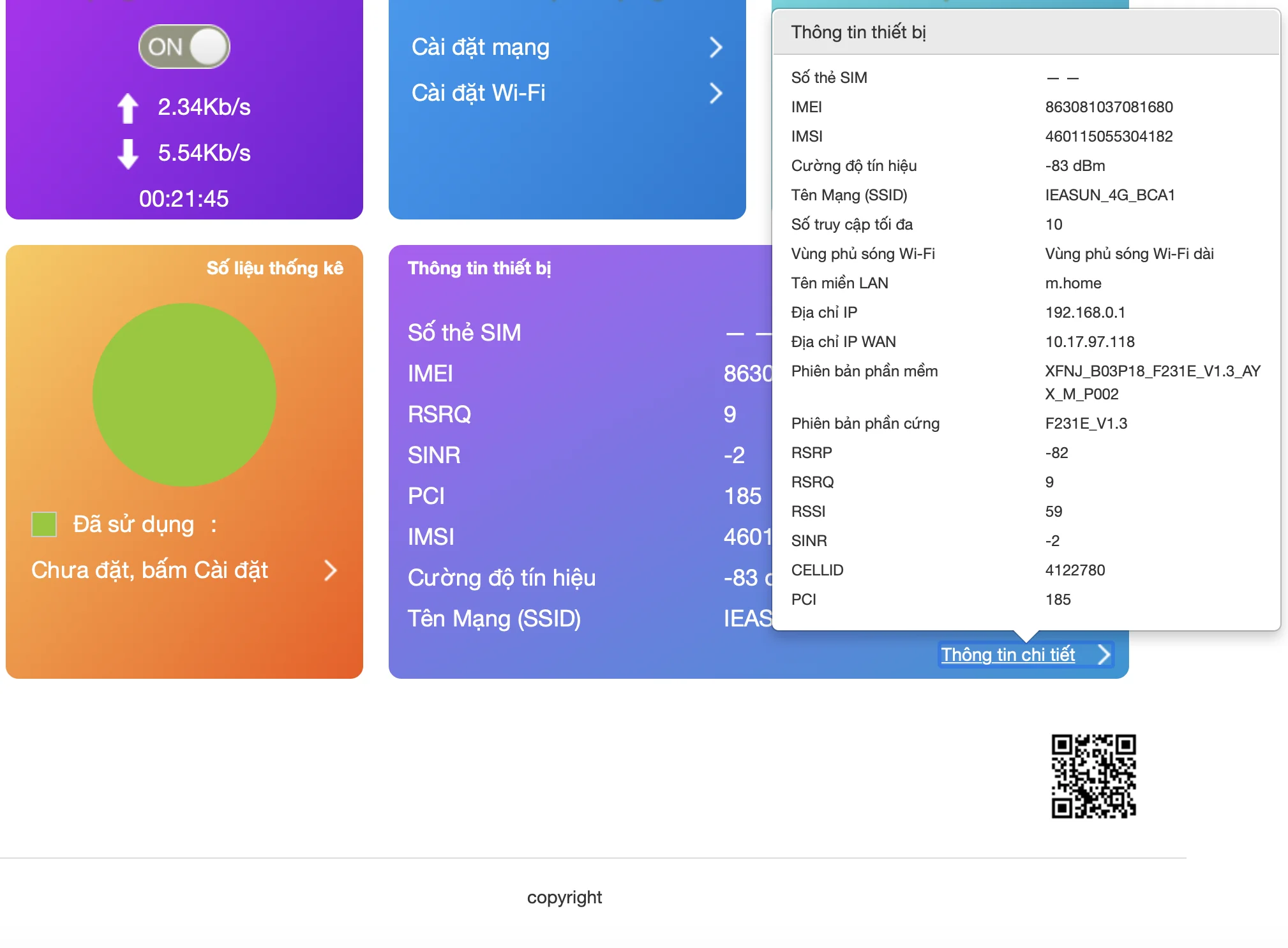Click the Số liệu thống kê heading
1288x948 pixels.
[x=274, y=268]
